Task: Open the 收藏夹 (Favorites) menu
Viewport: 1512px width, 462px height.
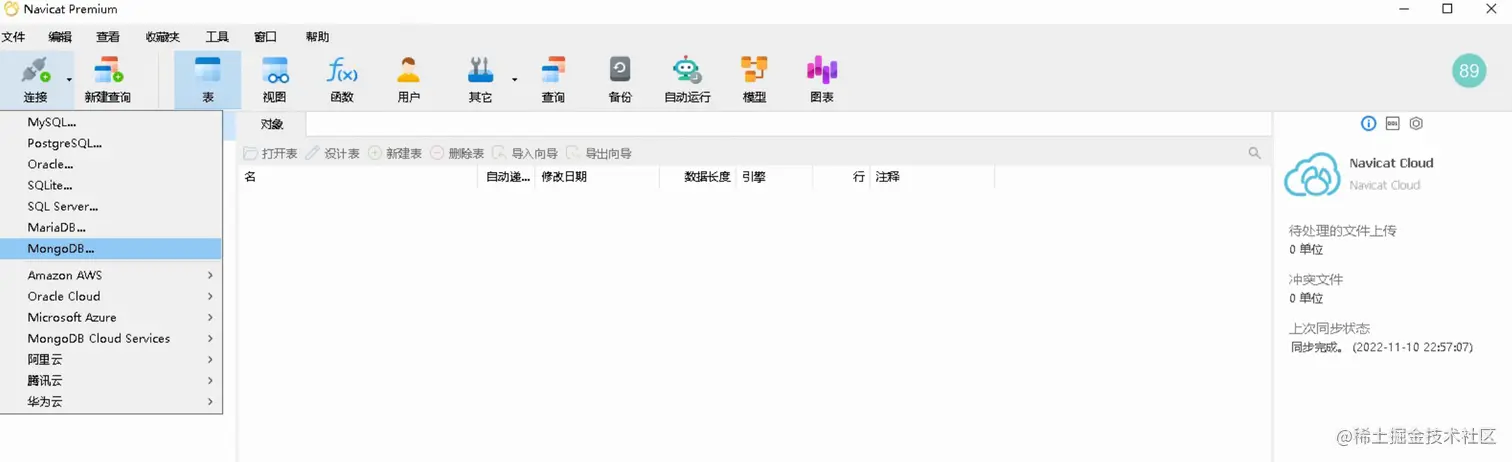Action: 162,37
